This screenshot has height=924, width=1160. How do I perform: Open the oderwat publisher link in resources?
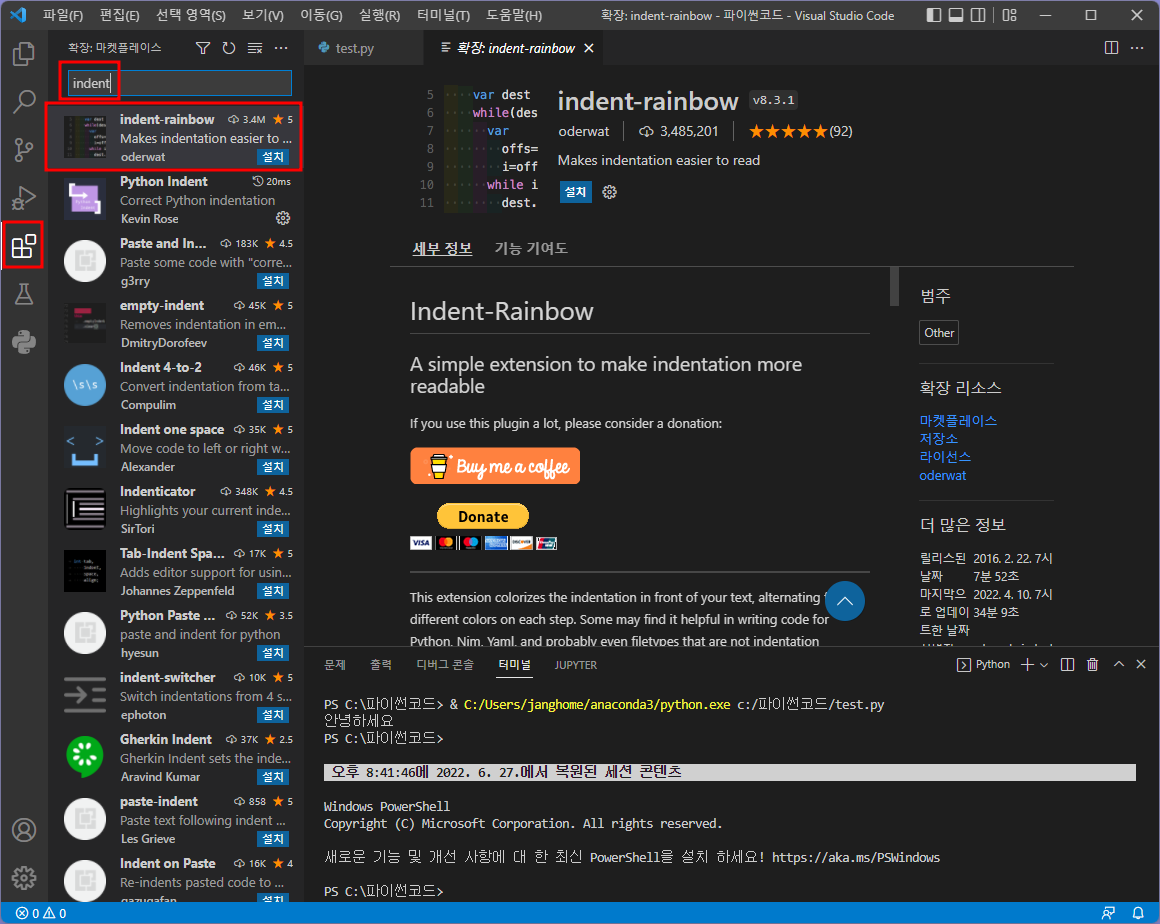tap(942, 476)
